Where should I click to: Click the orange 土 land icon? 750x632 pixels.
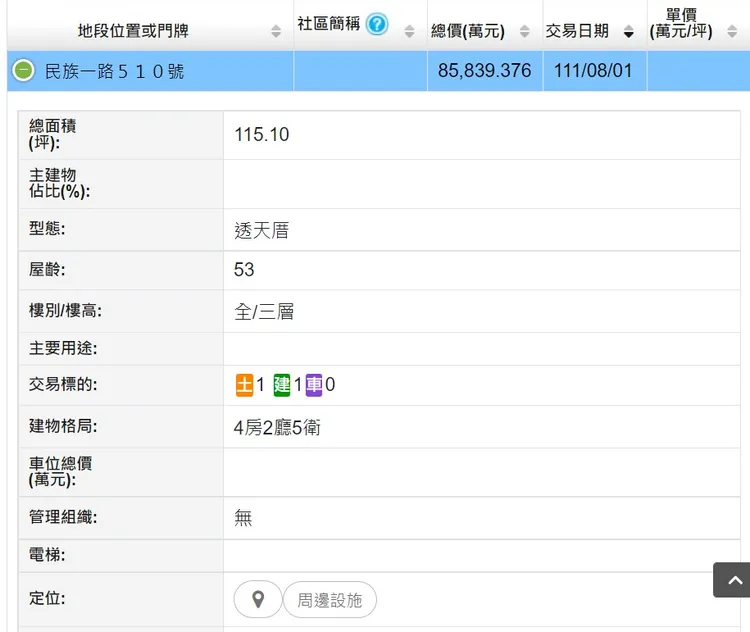(x=244, y=385)
